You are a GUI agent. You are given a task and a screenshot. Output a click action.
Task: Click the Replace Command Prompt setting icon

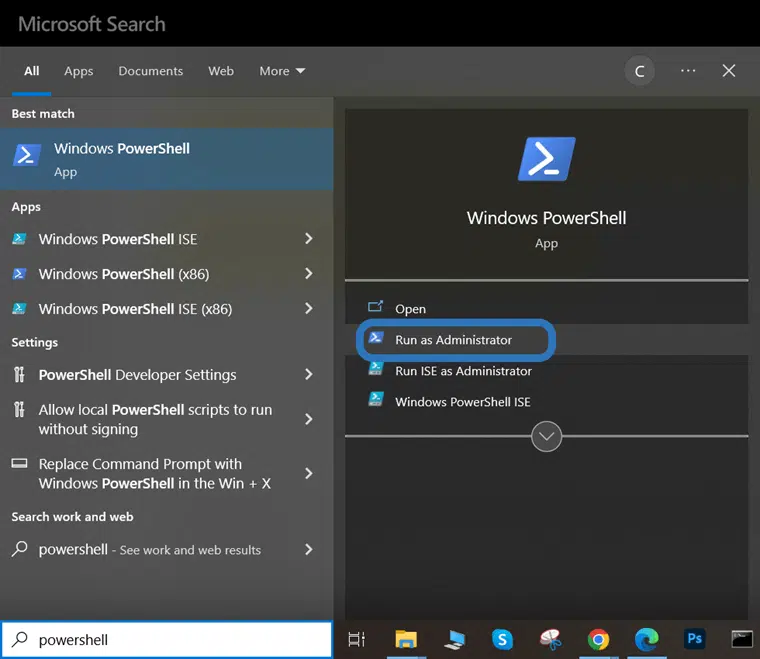(x=19, y=463)
